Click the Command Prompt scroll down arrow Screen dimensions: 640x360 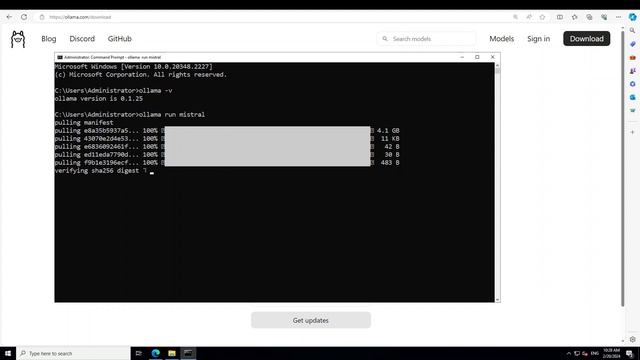pyautogui.click(x=497, y=300)
